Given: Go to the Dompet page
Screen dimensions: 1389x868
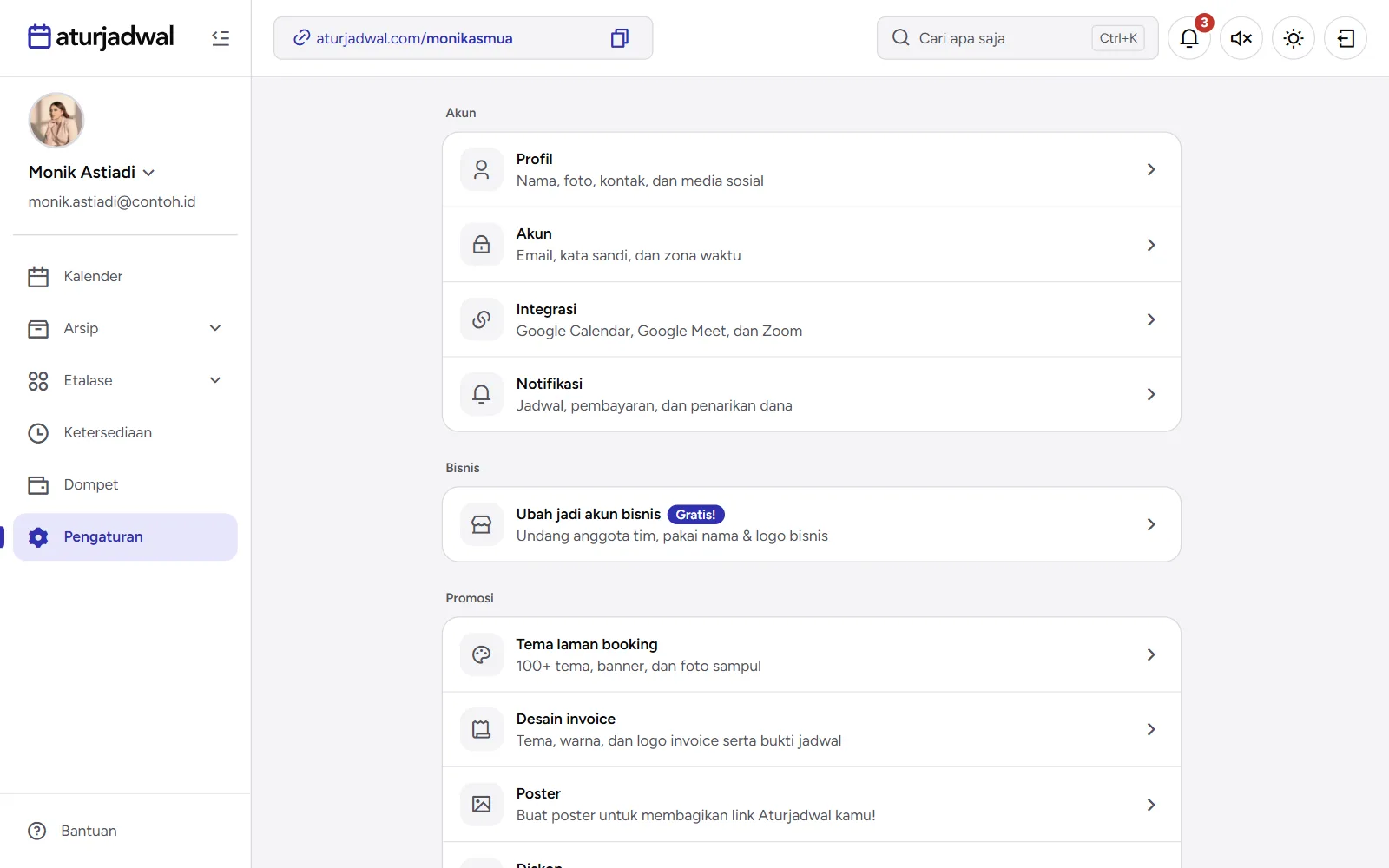Looking at the screenshot, I should (x=125, y=484).
